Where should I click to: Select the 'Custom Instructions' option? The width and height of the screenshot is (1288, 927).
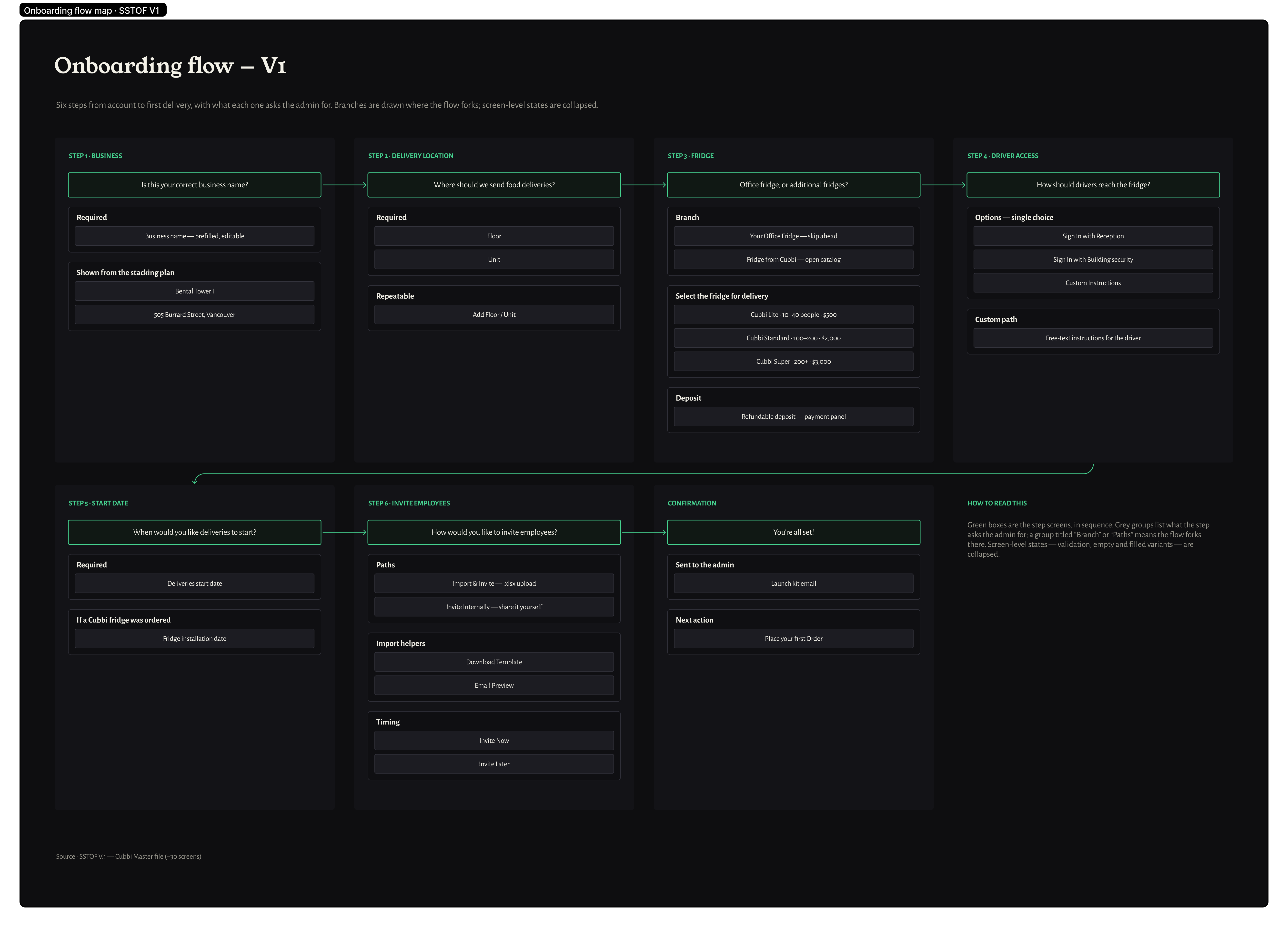point(1093,283)
